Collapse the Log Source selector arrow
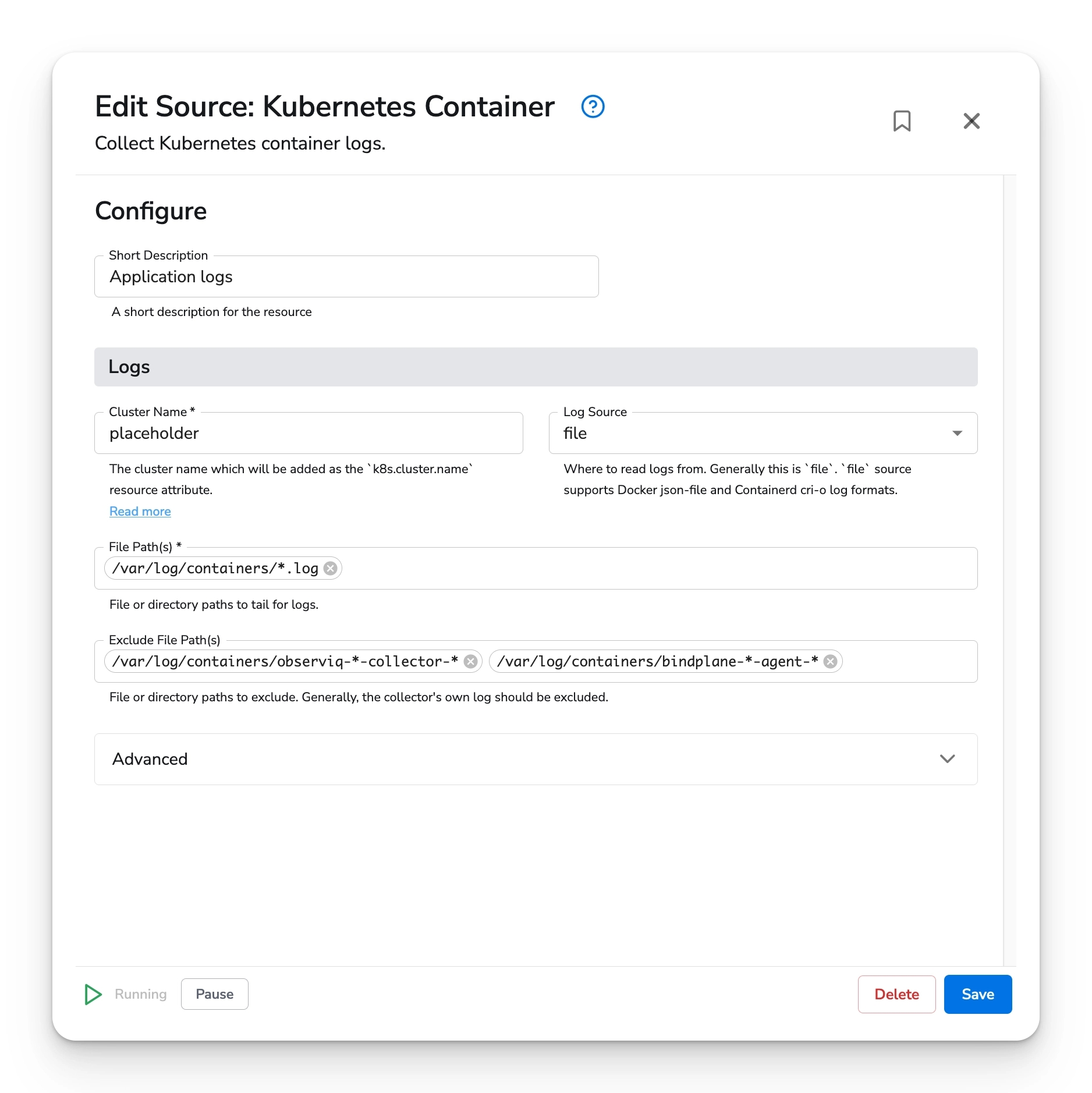The image size is (1092, 1093). pos(958,433)
